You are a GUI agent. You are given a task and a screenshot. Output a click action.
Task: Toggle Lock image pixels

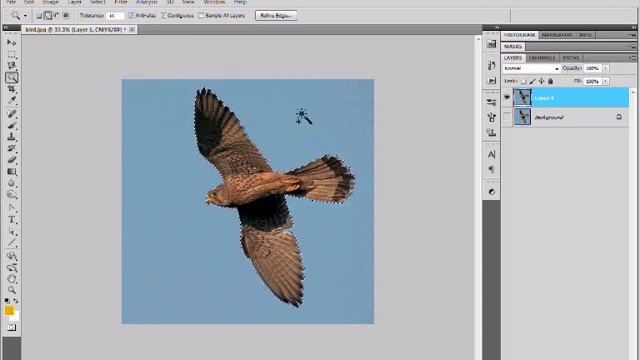pyautogui.click(x=533, y=81)
